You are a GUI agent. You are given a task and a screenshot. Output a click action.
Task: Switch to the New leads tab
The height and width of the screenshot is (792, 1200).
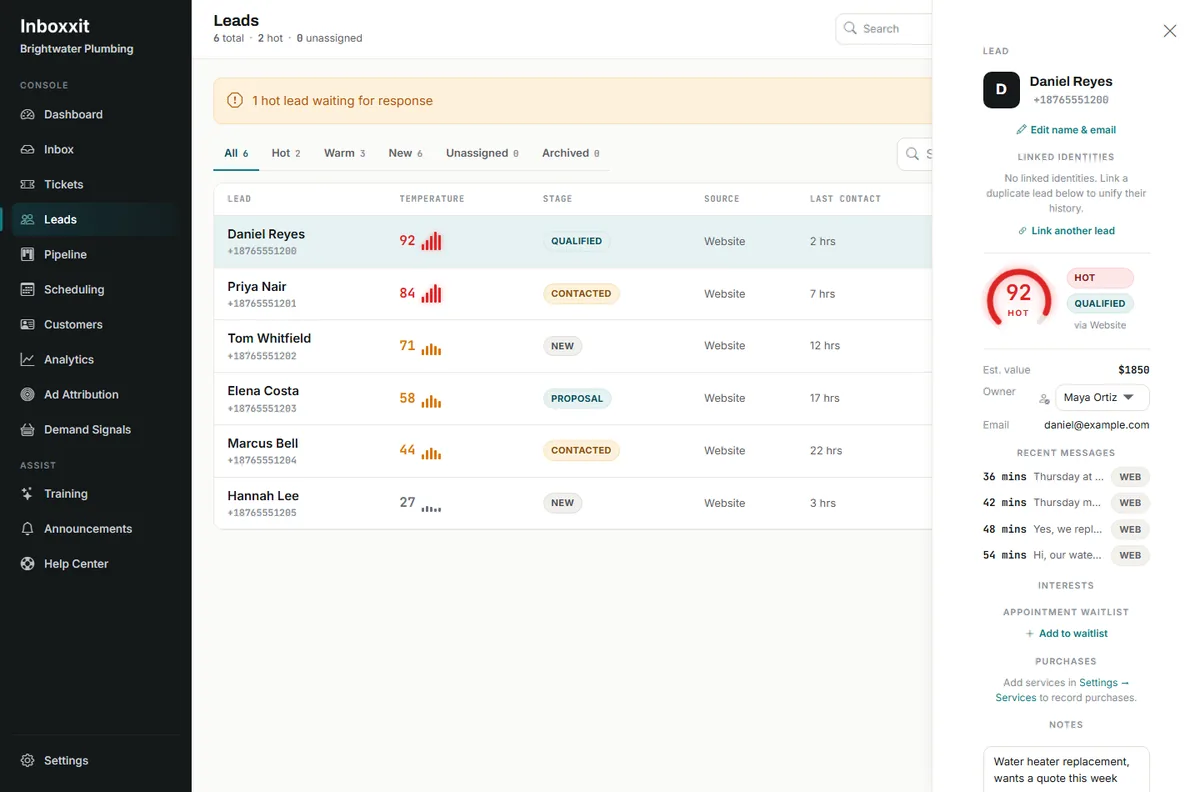point(406,153)
